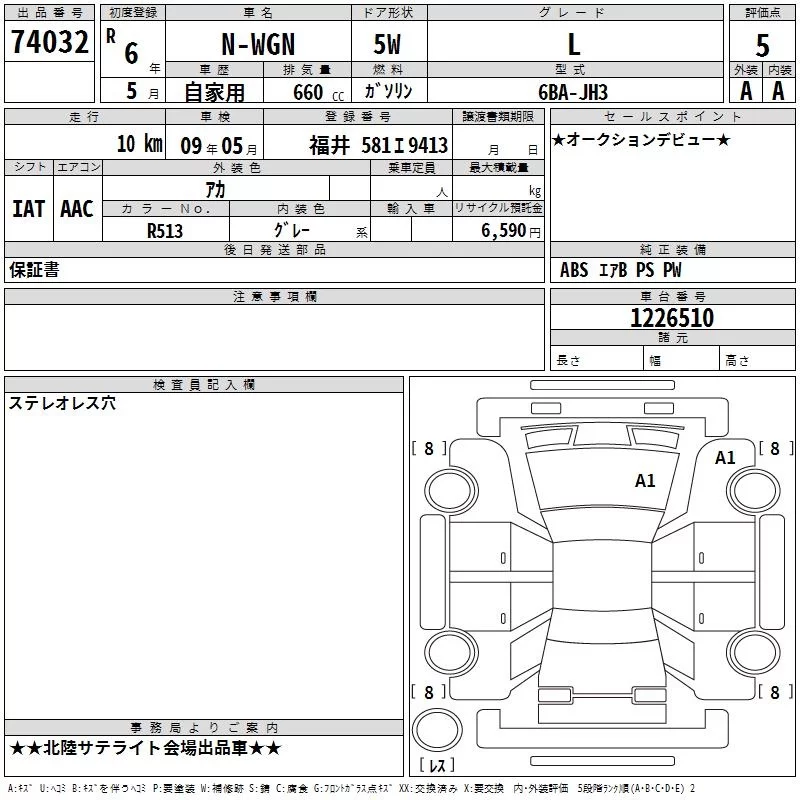This screenshot has width=800, height=800.
Task: Select the 諸元 header
Action: coord(672,337)
